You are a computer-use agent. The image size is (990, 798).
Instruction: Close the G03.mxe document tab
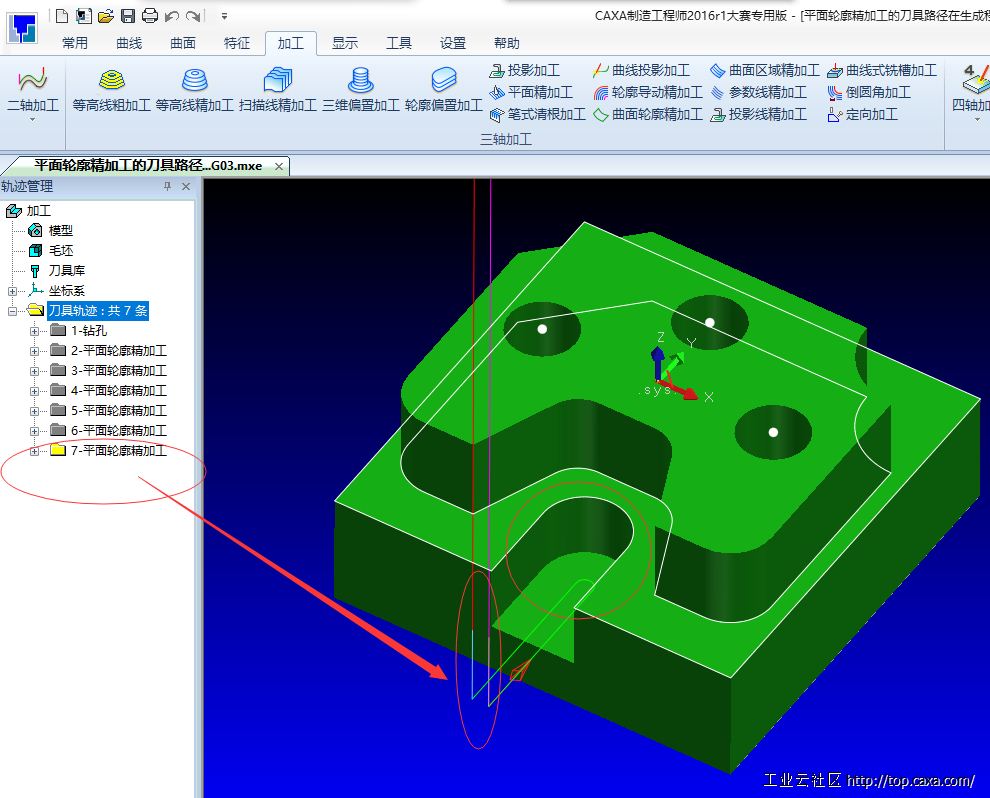[278, 166]
